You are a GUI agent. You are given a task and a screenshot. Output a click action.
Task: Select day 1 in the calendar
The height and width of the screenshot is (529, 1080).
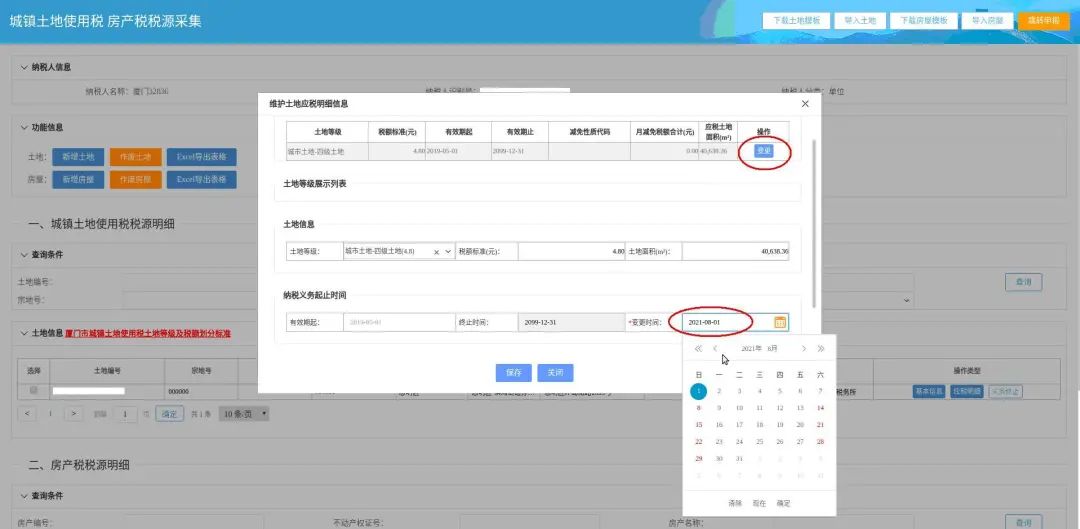(x=698, y=391)
